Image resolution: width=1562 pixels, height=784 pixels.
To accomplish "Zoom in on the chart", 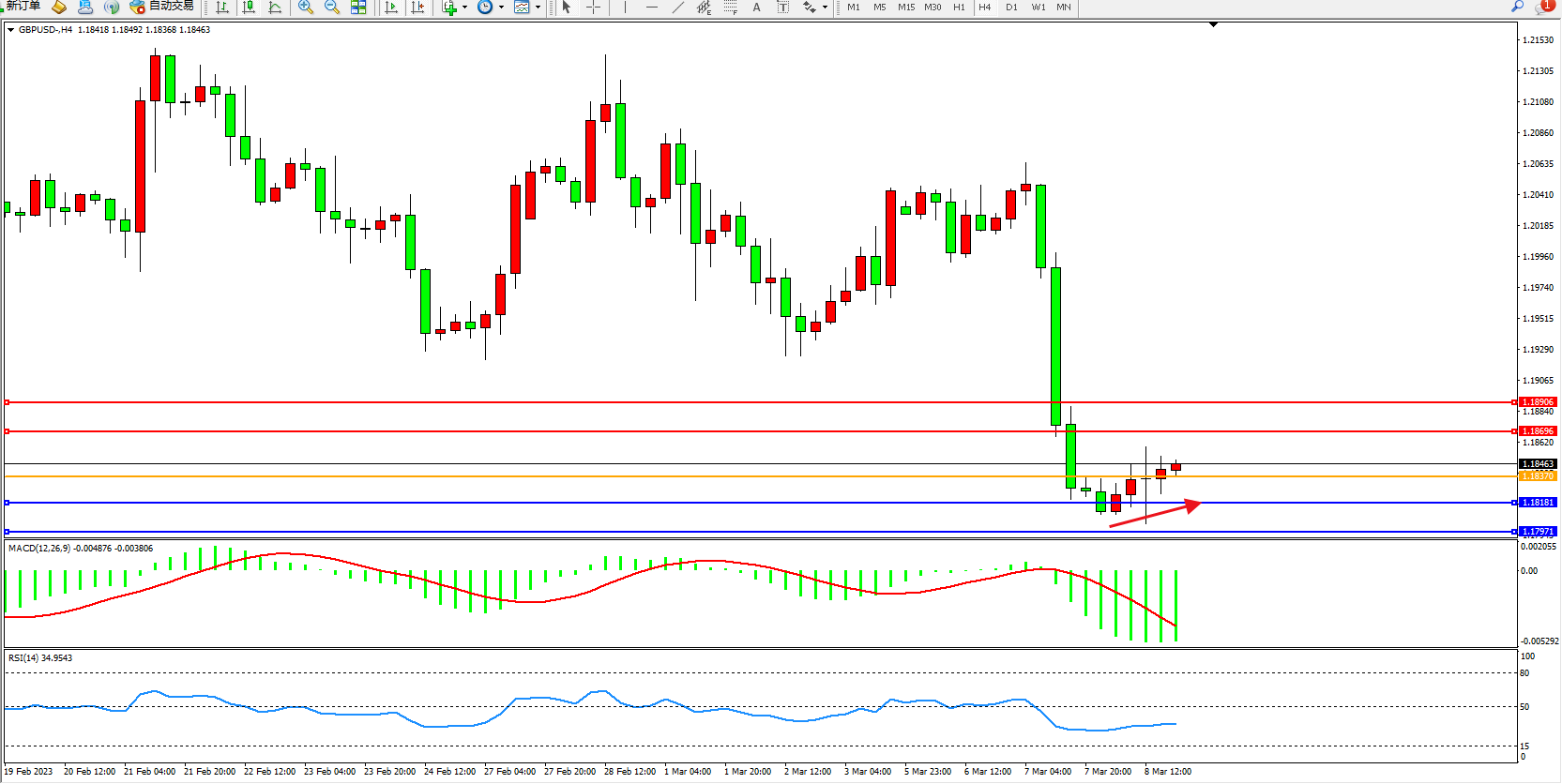I will [306, 8].
